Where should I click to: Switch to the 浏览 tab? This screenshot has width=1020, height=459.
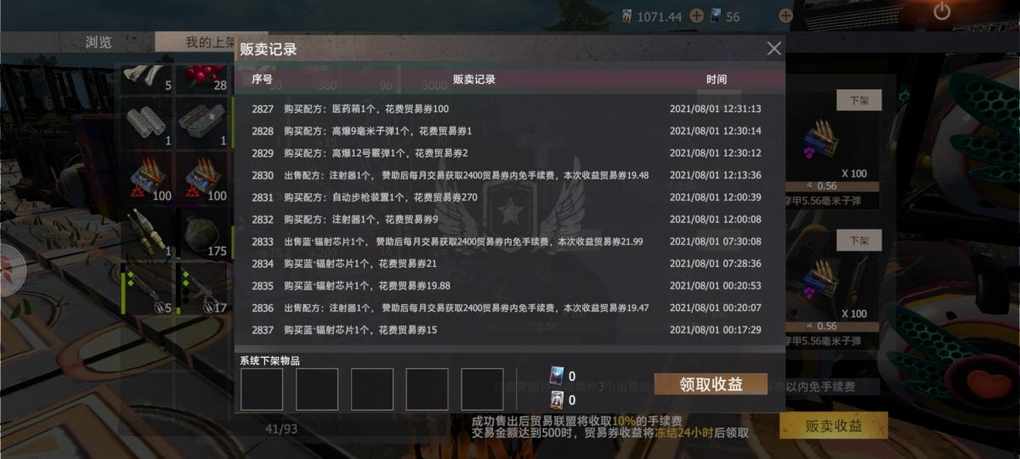click(x=99, y=42)
